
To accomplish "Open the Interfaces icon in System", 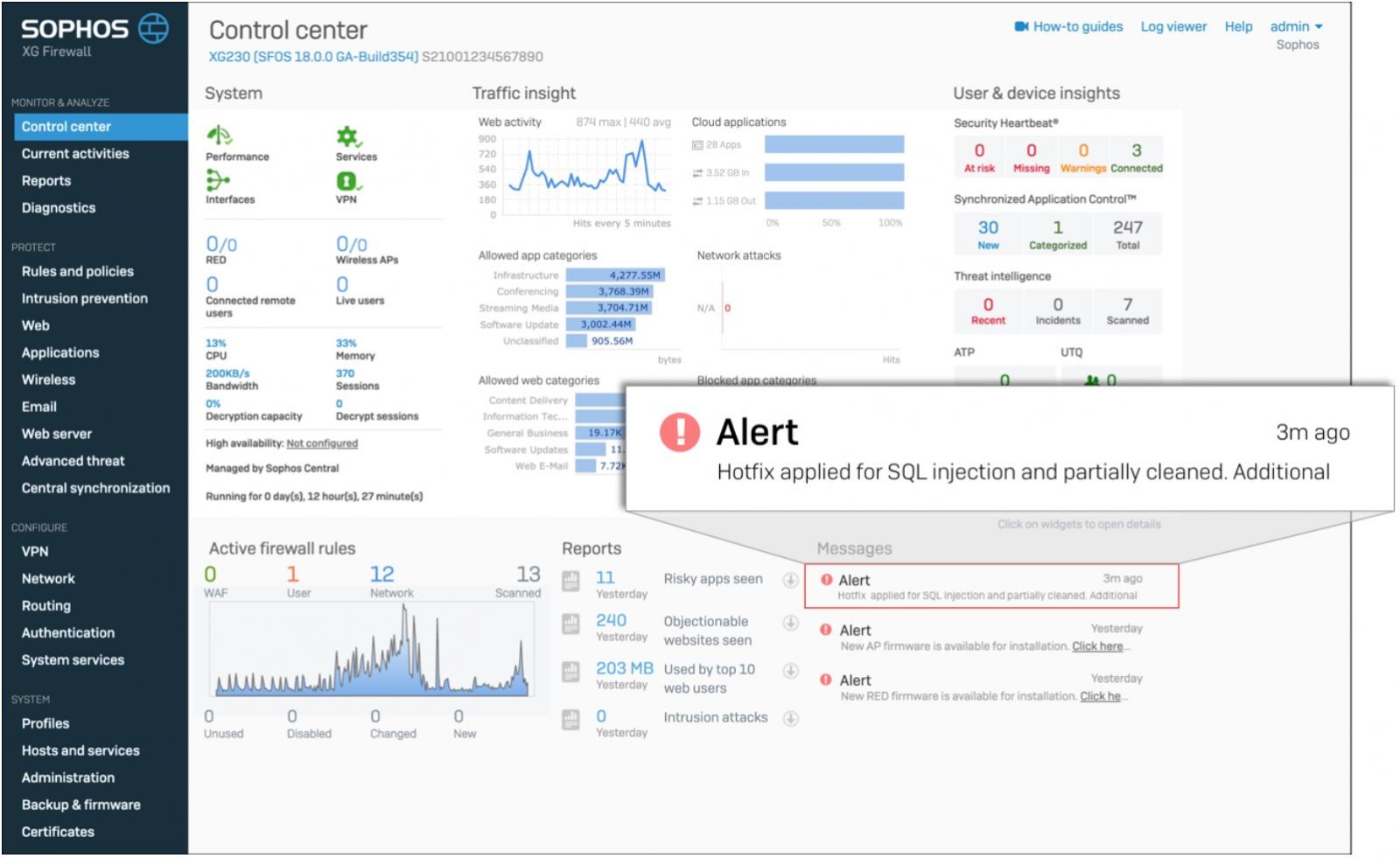I will (217, 180).
